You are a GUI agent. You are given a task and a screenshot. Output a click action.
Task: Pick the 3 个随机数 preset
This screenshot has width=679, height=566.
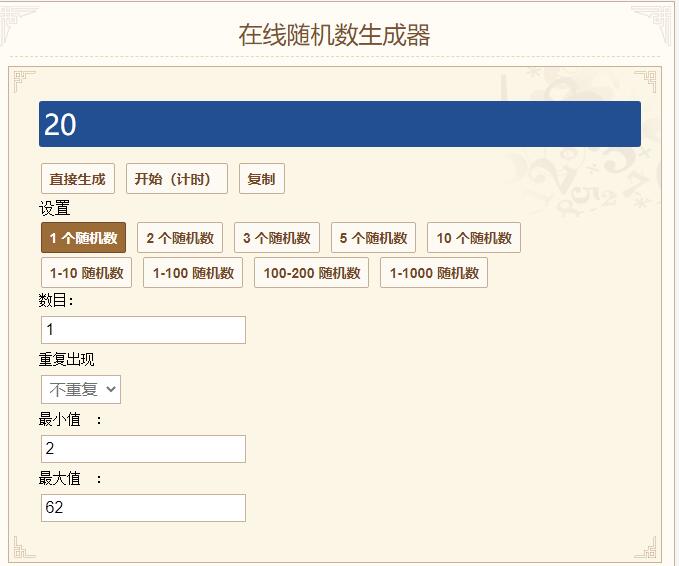click(x=277, y=238)
